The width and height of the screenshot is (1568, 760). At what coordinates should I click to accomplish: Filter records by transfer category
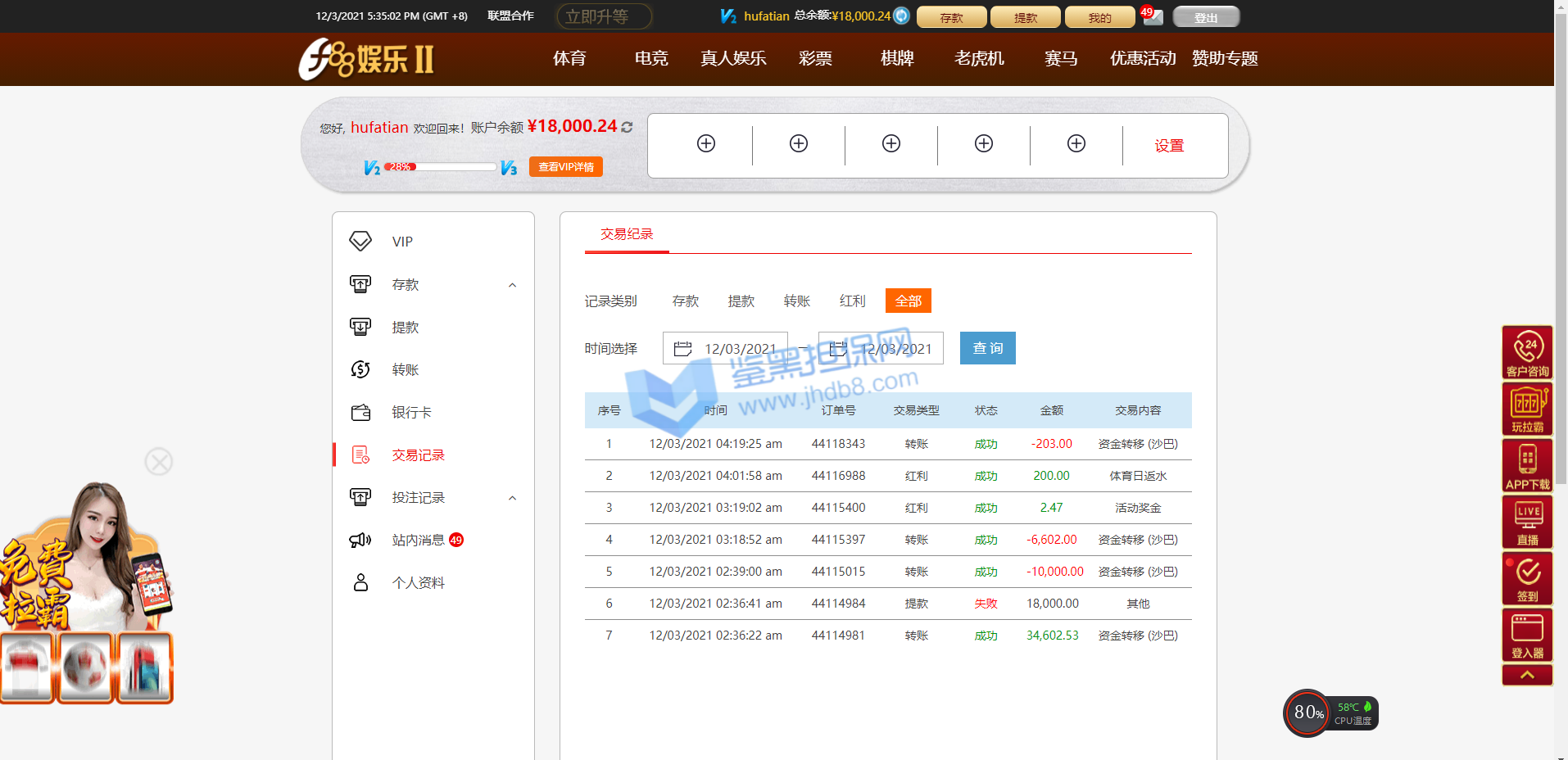[796, 301]
